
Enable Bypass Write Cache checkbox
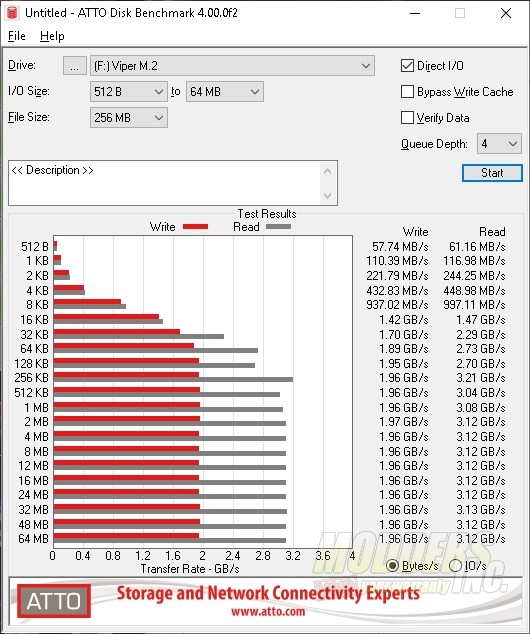coord(407,92)
